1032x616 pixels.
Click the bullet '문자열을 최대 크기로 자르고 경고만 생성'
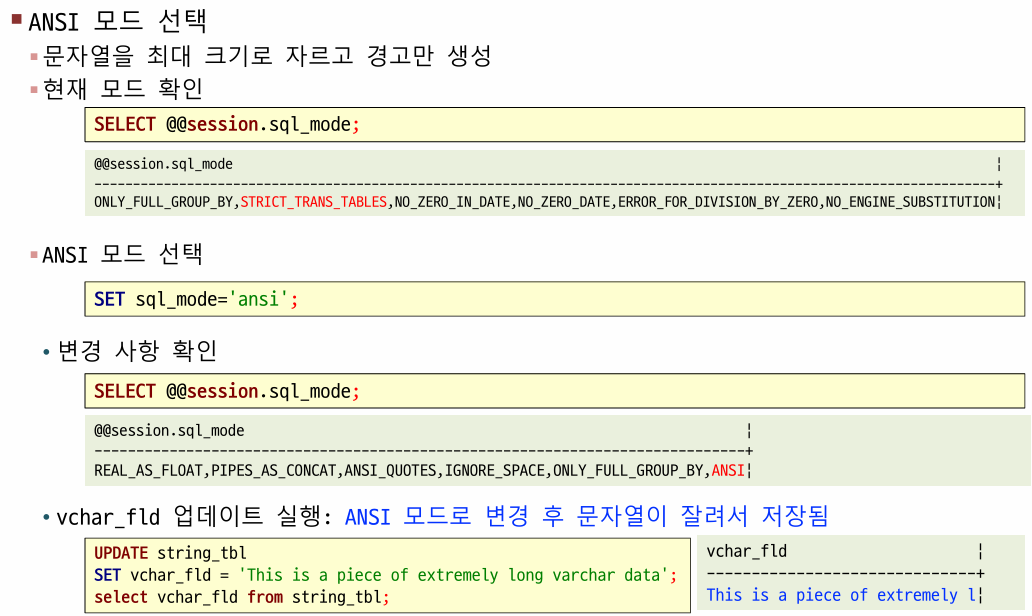tap(267, 55)
